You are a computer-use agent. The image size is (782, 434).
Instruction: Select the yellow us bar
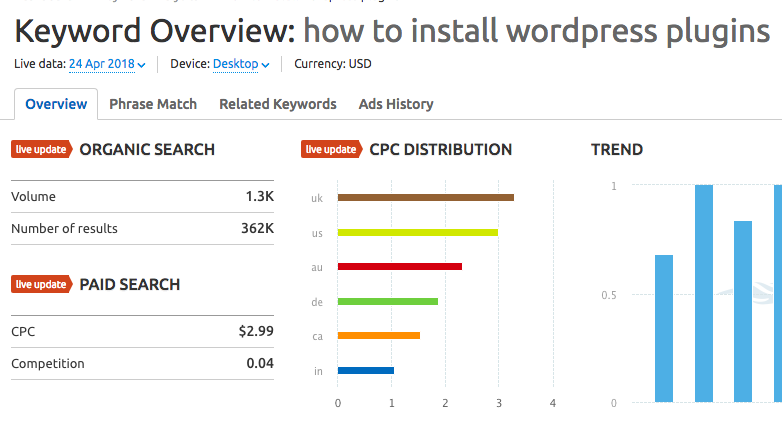[x=418, y=232]
